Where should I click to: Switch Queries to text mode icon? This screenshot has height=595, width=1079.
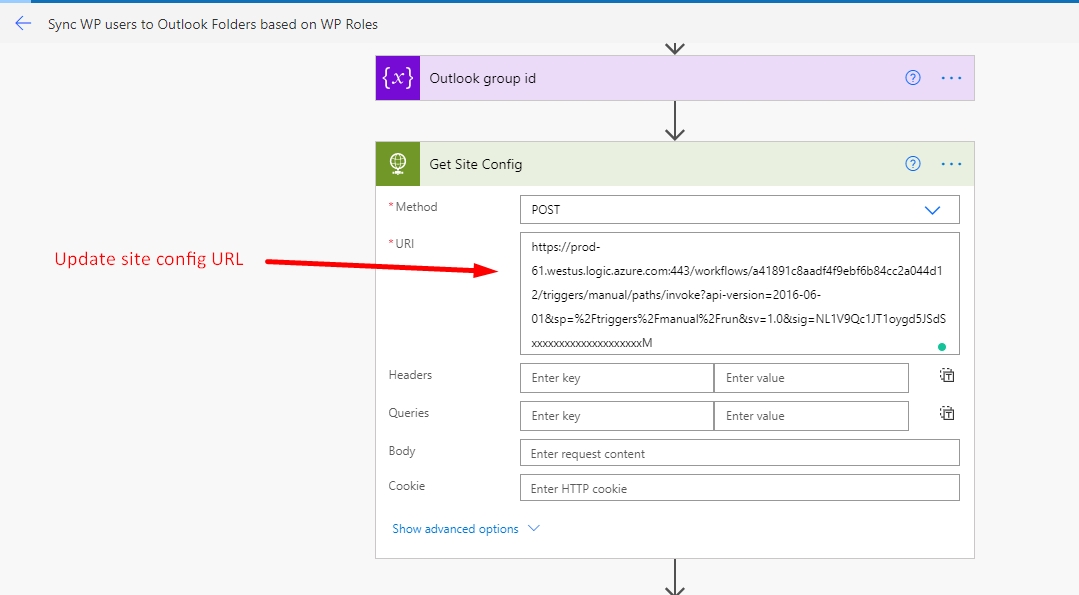[x=947, y=413]
